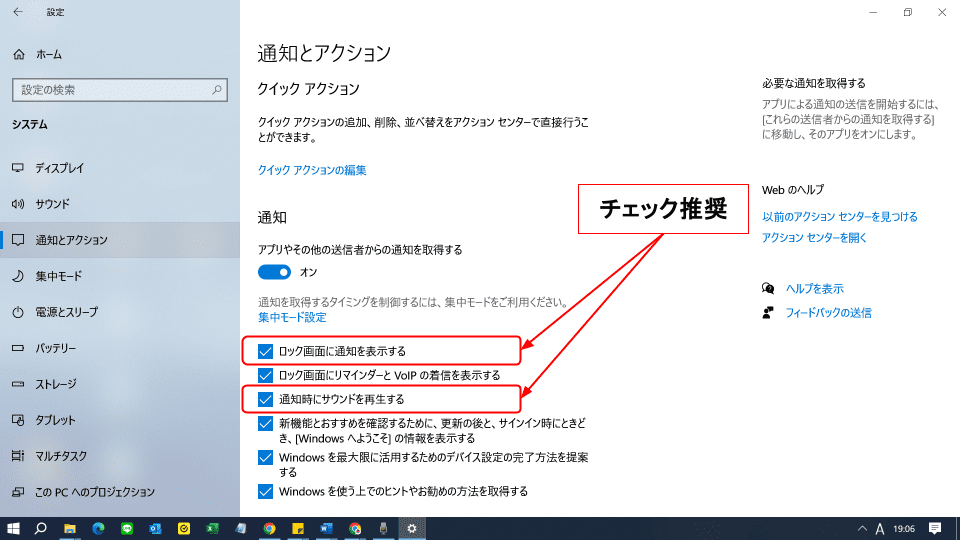This screenshot has width=960, height=540.
Task: Open Display settings in the sidebar
Action: [59, 168]
